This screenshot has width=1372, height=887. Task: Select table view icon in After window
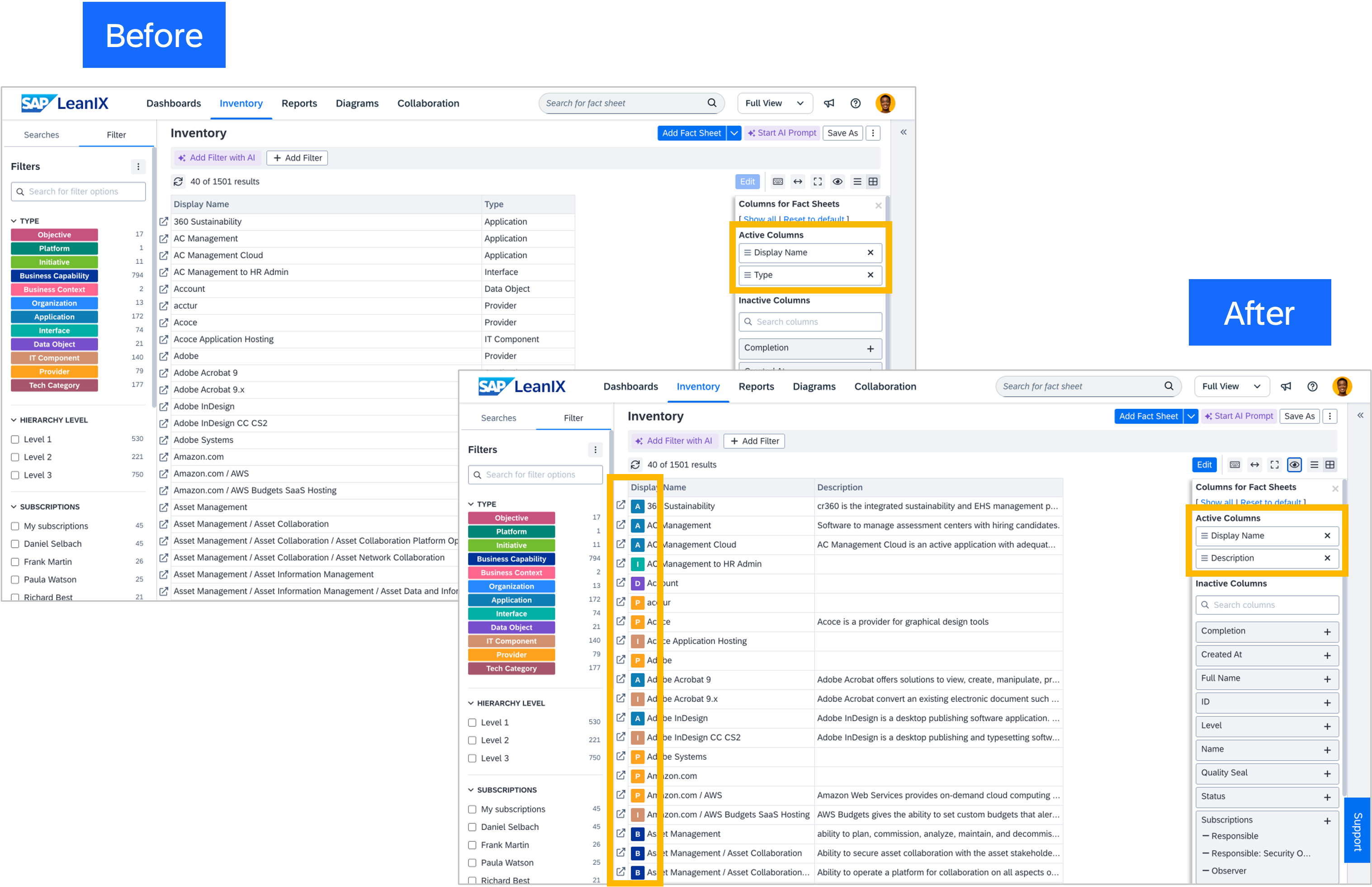click(x=1330, y=465)
